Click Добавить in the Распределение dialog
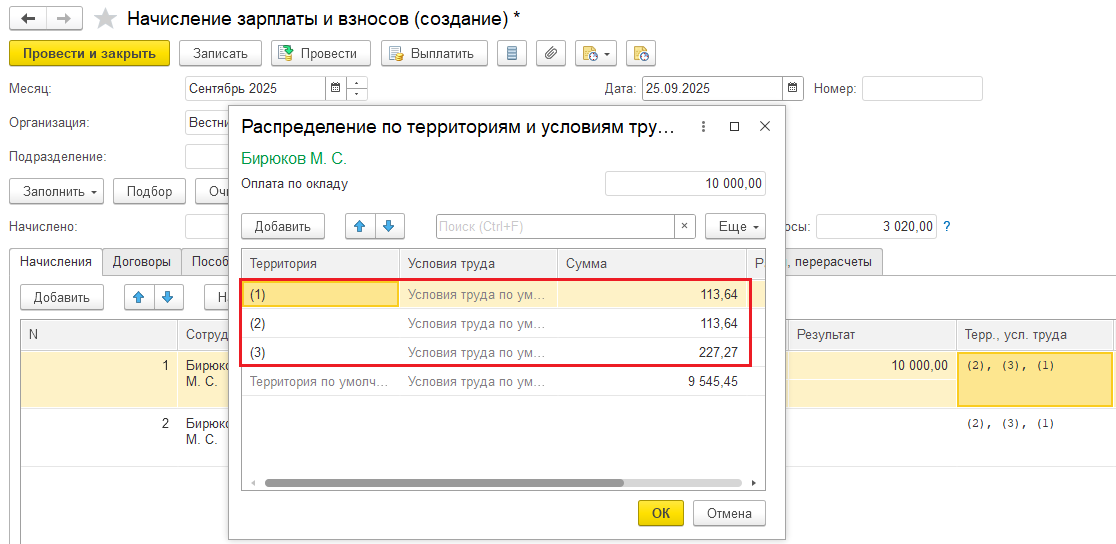Screen dimensions: 1116x544 point(283,226)
